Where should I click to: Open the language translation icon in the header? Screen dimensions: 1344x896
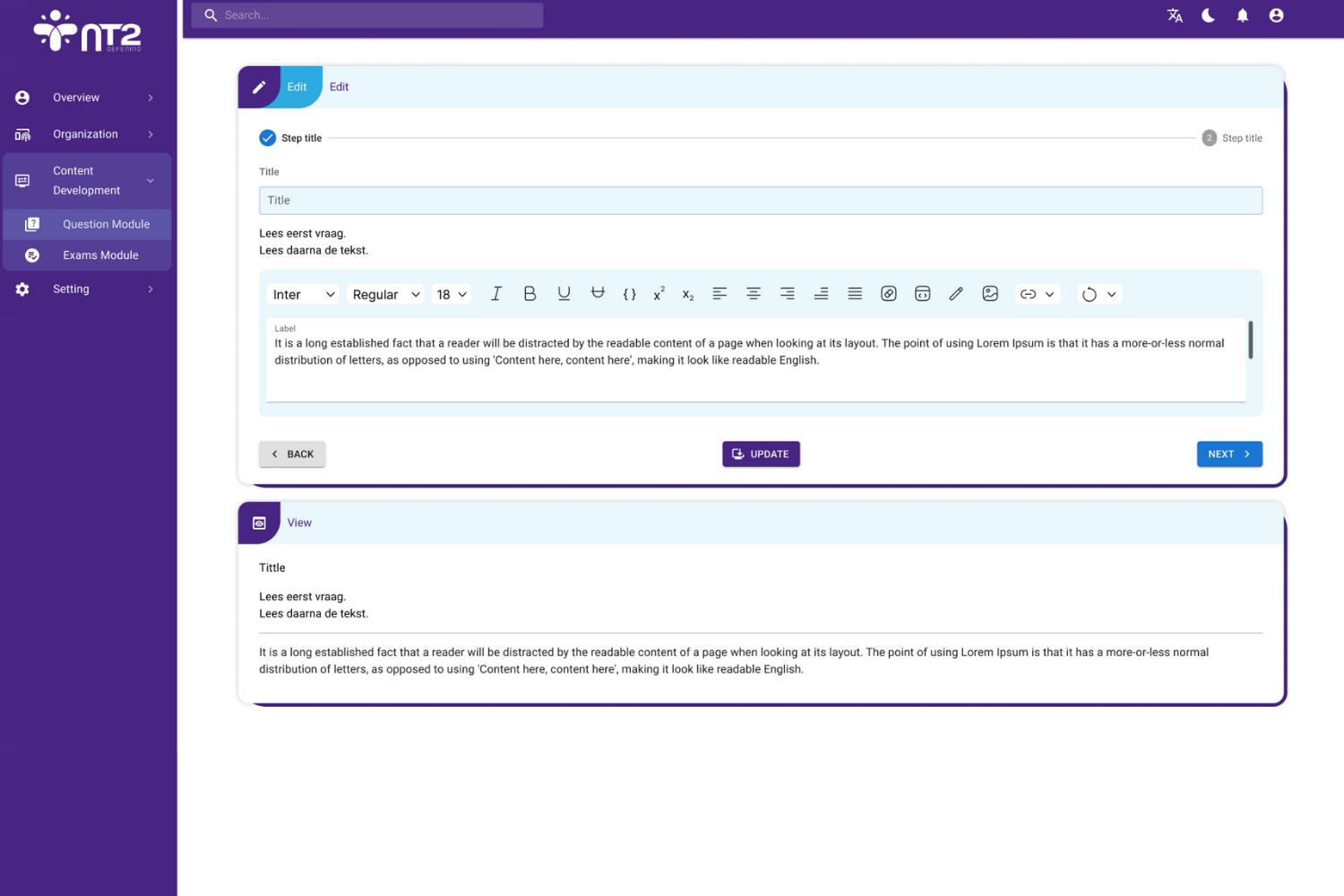click(1175, 15)
